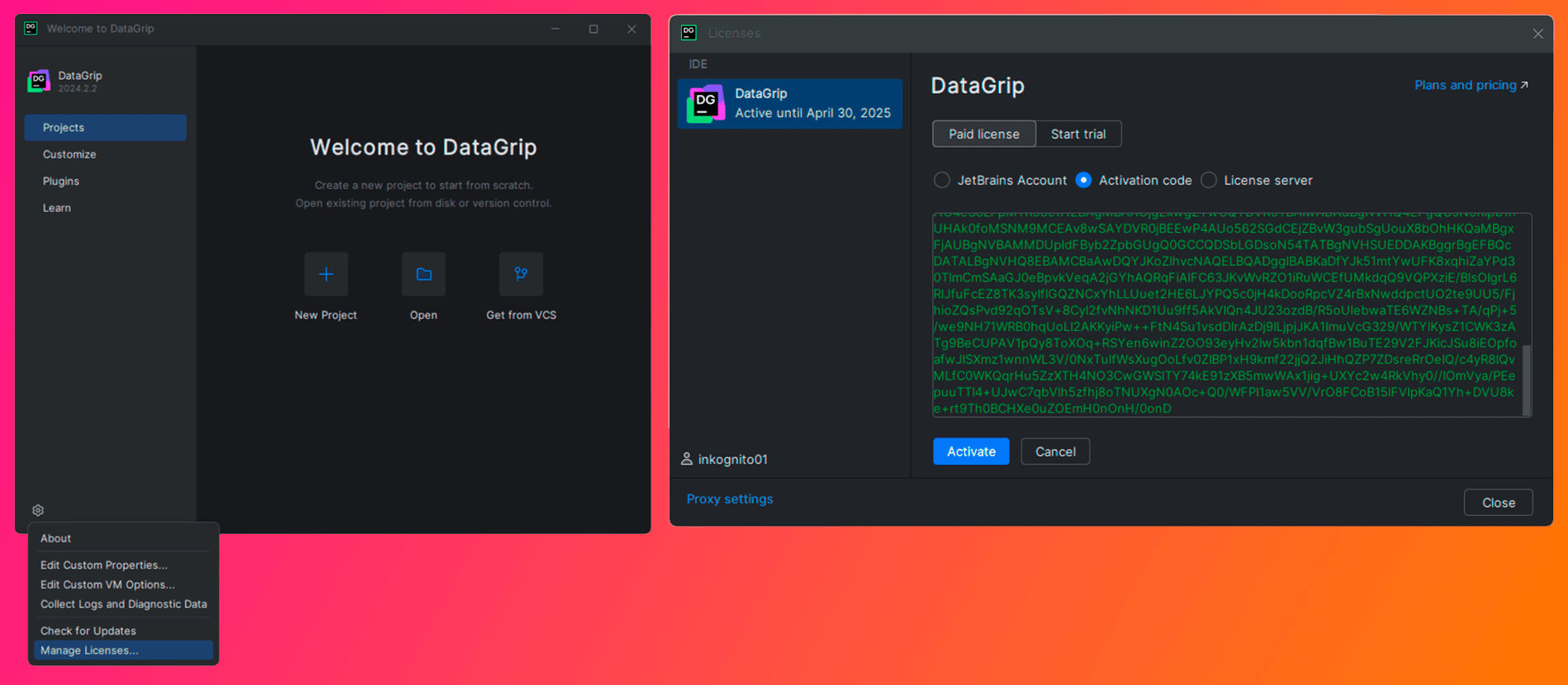Select Check for Updates menu entry
This screenshot has width=1568, height=685.
(x=88, y=631)
